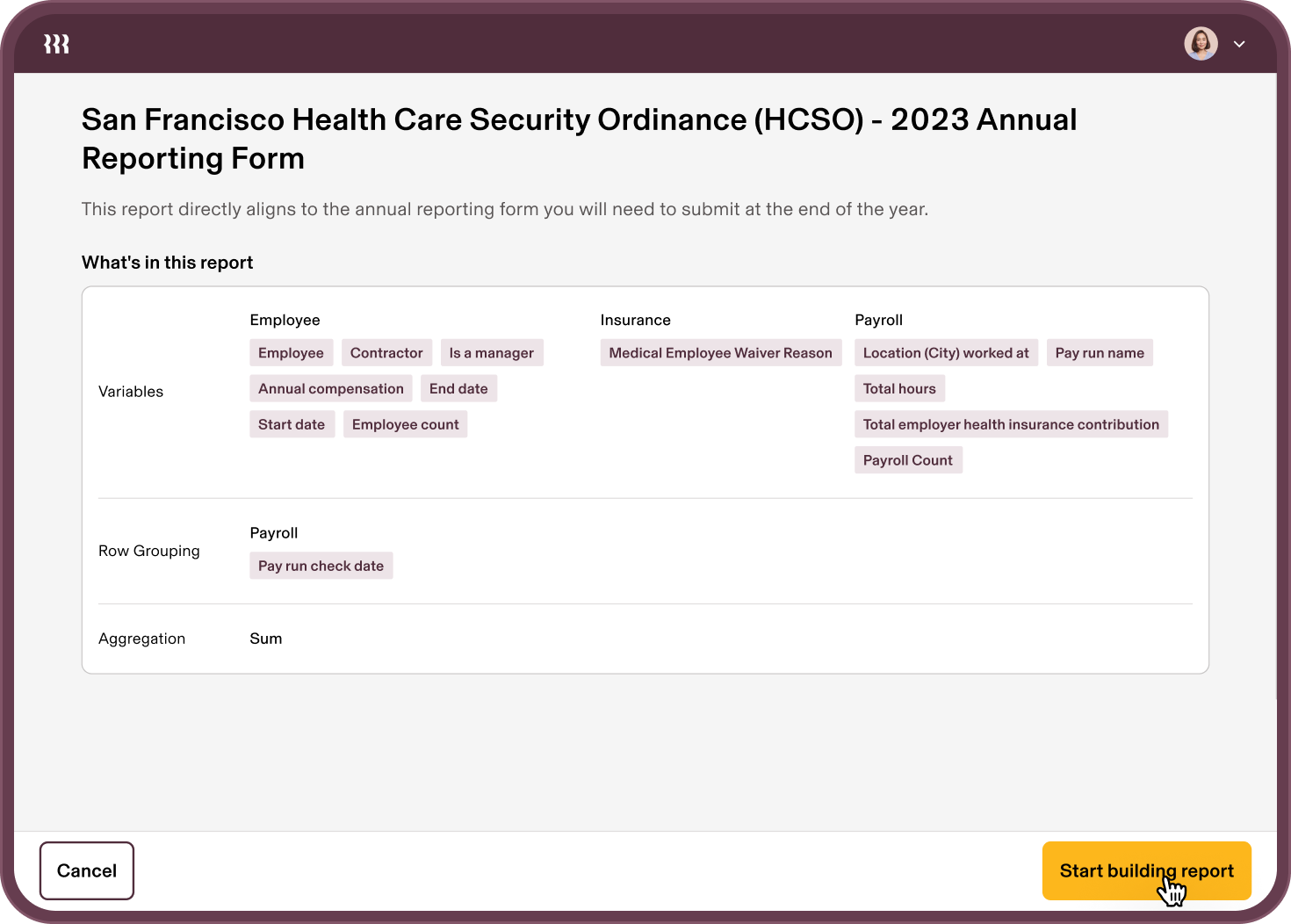Click Start building report
The width and height of the screenshot is (1291, 924).
pos(1146,870)
